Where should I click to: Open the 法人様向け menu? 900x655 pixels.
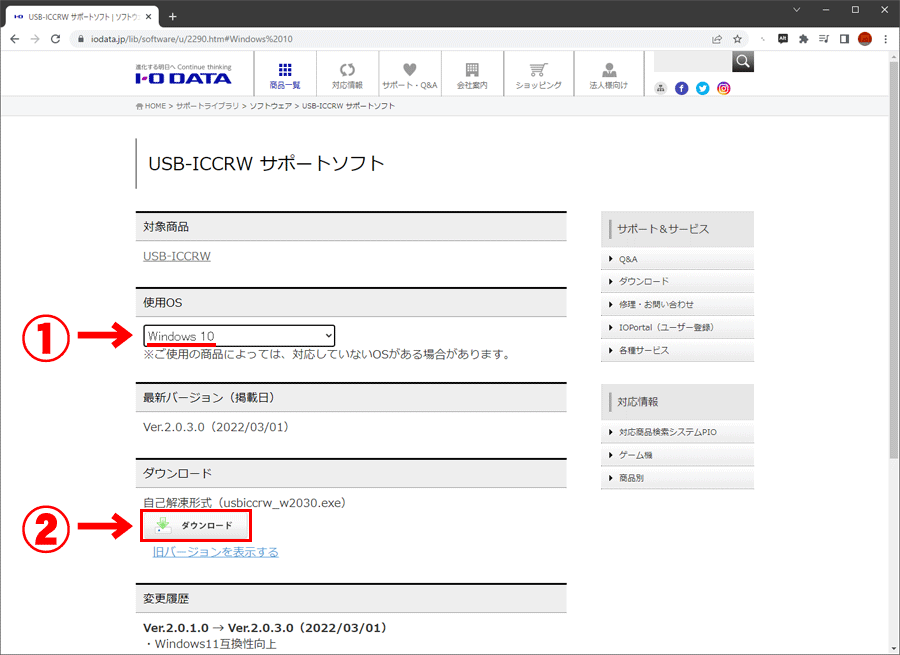[608, 76]
